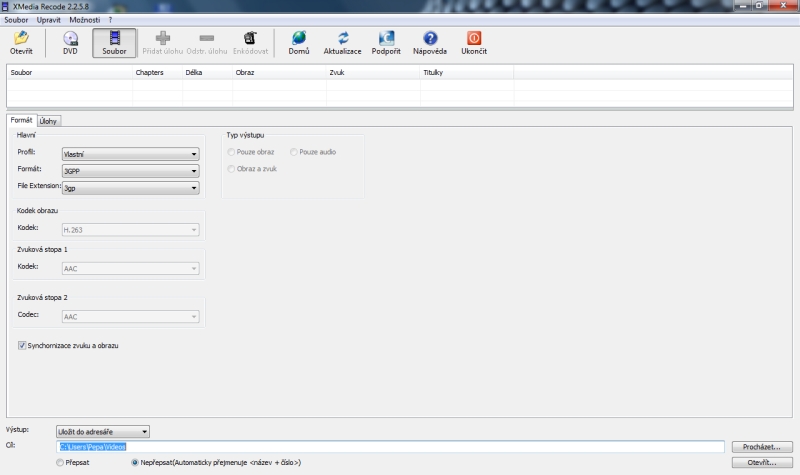800x475 pixels.
Task: Open the Upravit menu
Action: click(48, 20)
